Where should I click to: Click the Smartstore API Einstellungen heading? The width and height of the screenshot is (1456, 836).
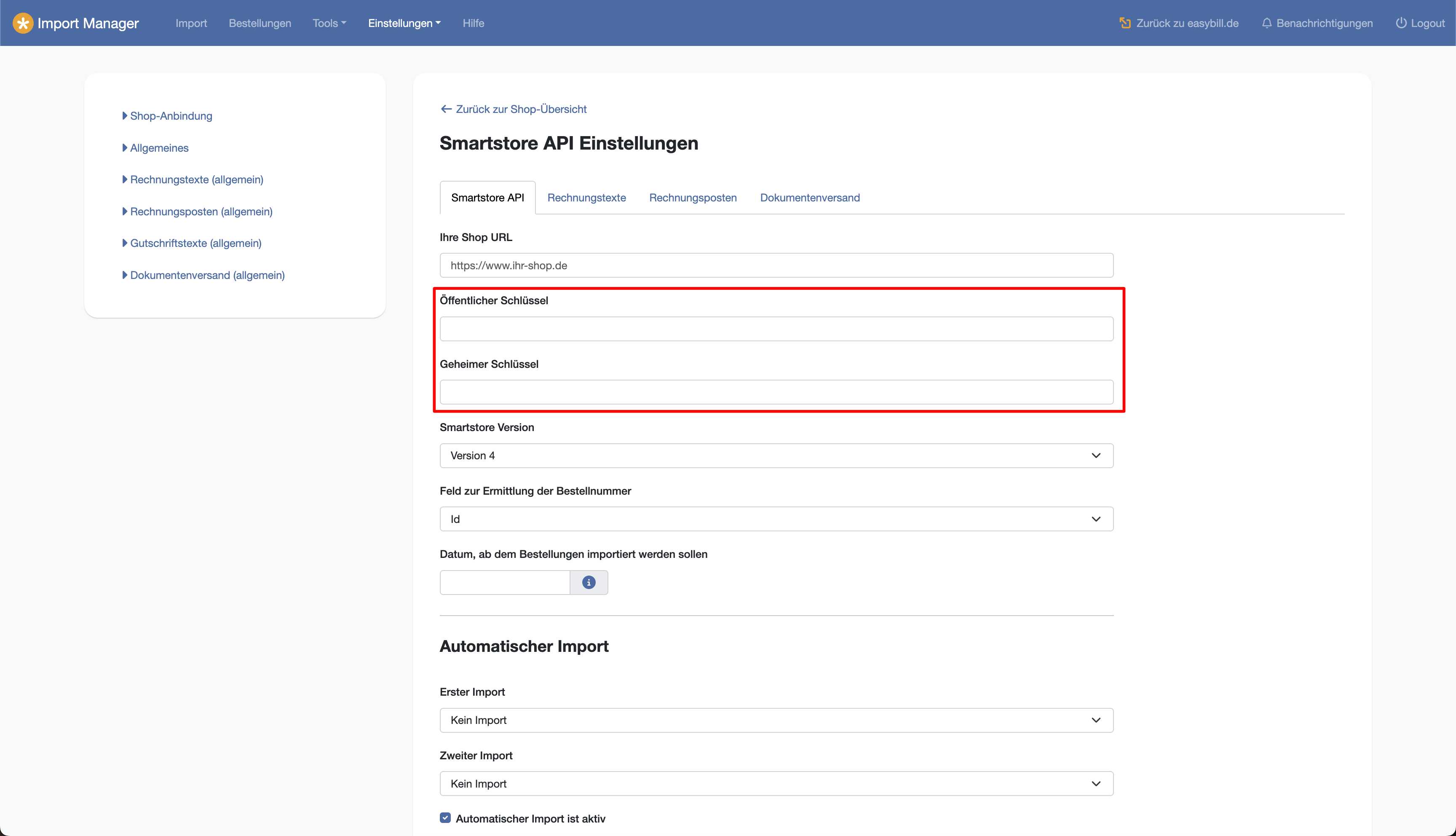click(569, 143)
